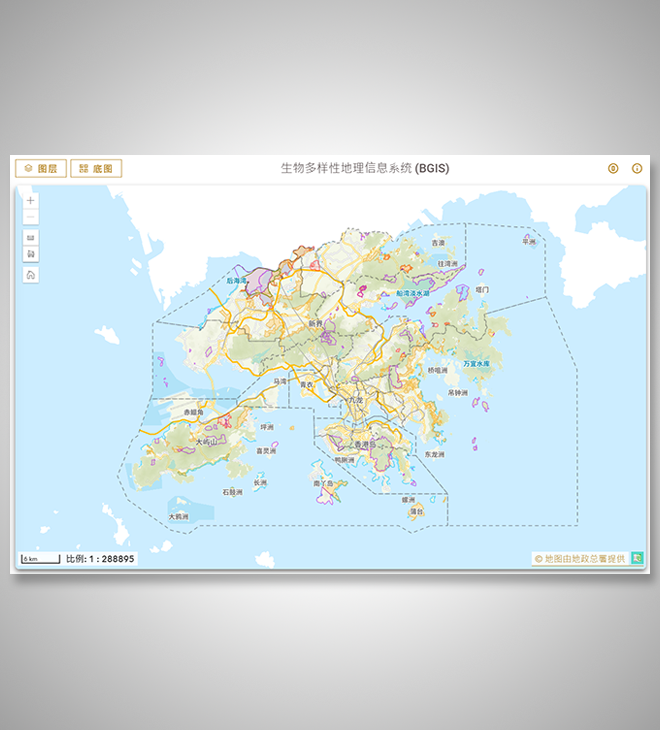Zoom out with the minus button

[x=31, y=217]
